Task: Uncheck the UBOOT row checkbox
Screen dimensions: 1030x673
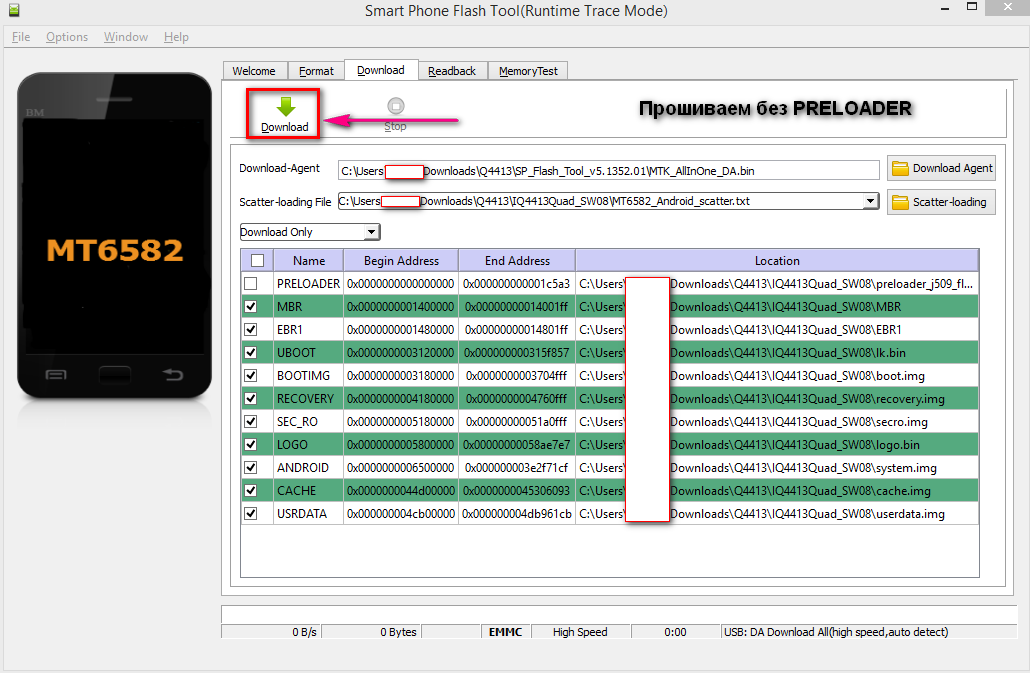Action: (x=250, y=353)
